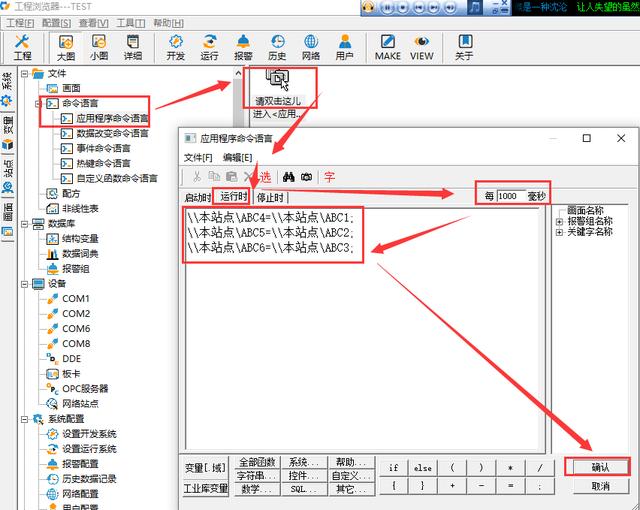Collapse the 设备 tree node
This screenshot has height=510, width=640.
pyautogui.click(x=24, y=284)
